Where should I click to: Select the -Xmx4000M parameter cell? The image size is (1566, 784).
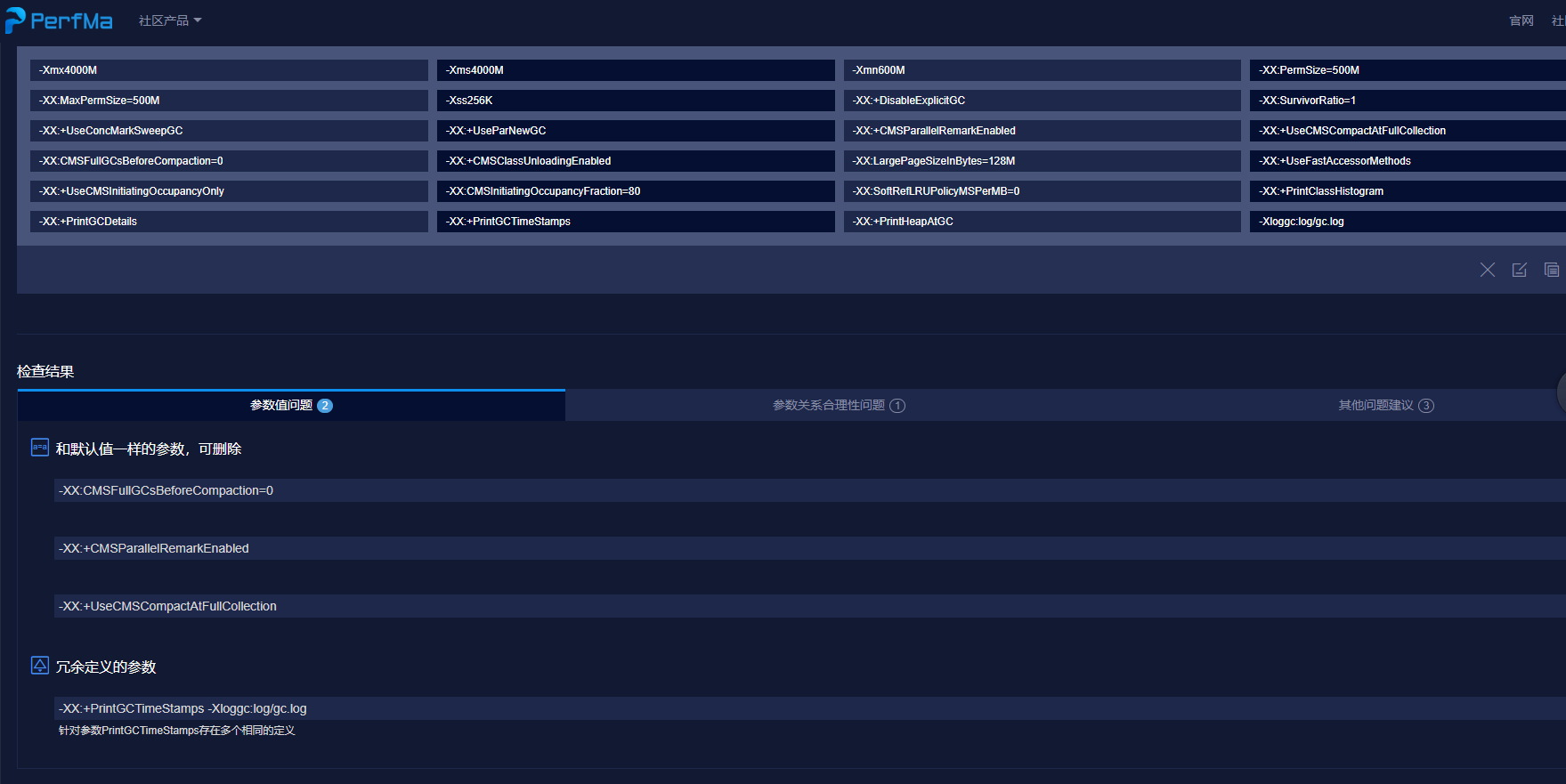point(229,70)
